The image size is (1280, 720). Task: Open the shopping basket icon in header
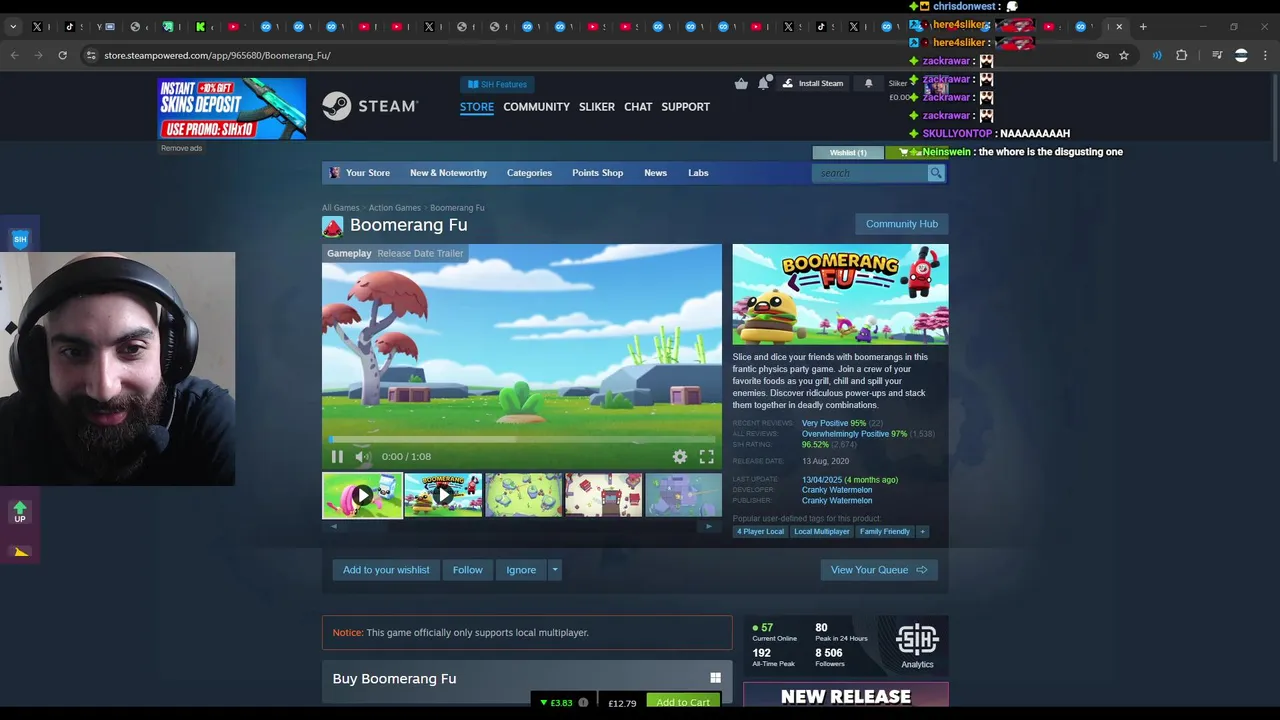(741, 84)
